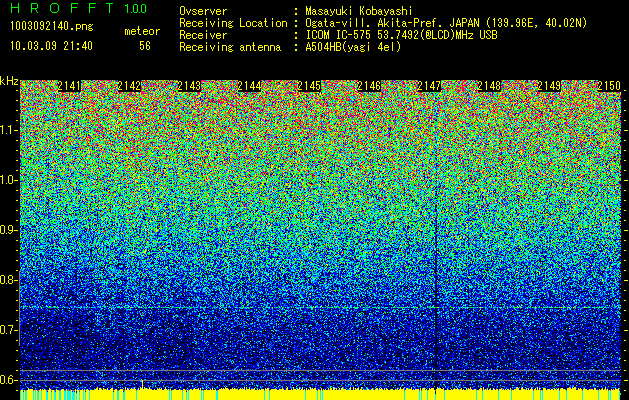Click the 1.0 kHz axis label
This screenshot has height=400, width=629.
pos(9,180)
